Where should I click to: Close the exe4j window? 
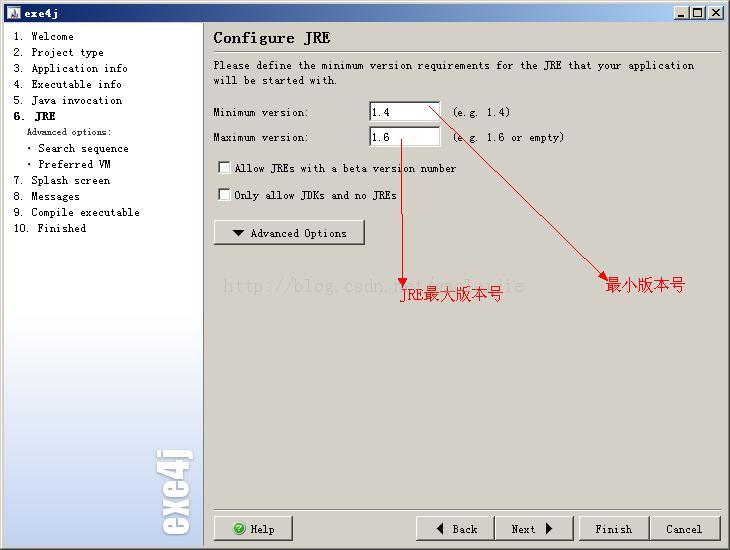715,13
